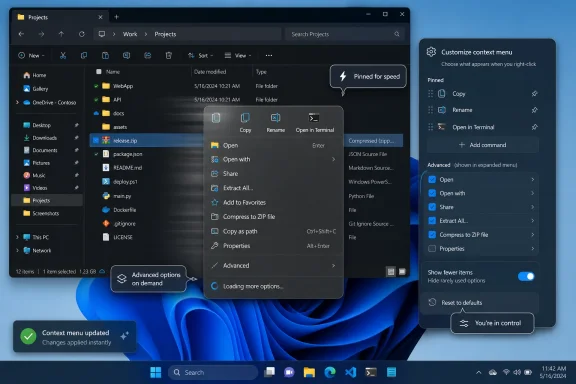Click drag handle beside pinned Copy

coord(431,94)
